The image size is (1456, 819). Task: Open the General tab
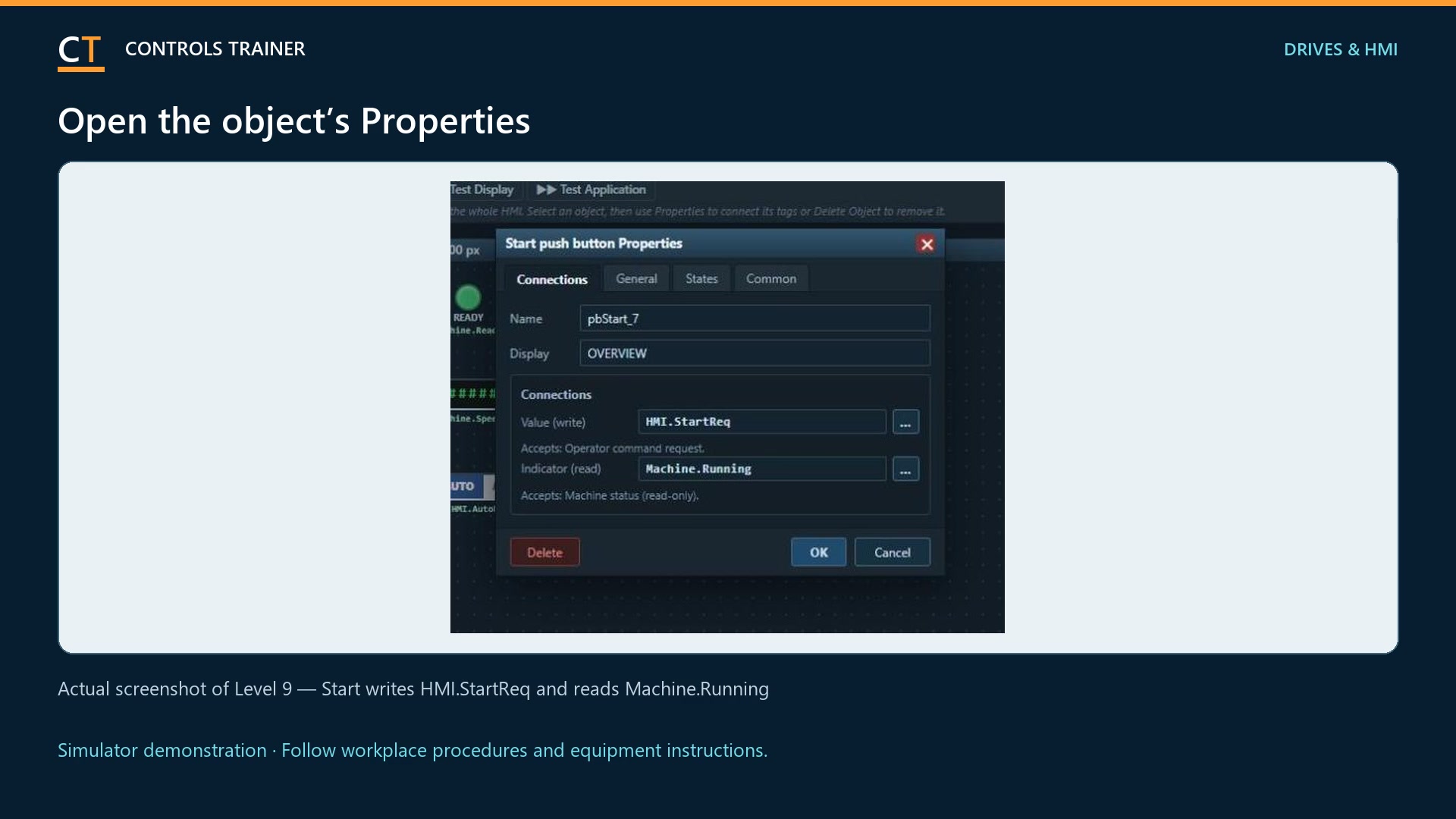coord(636,278)
